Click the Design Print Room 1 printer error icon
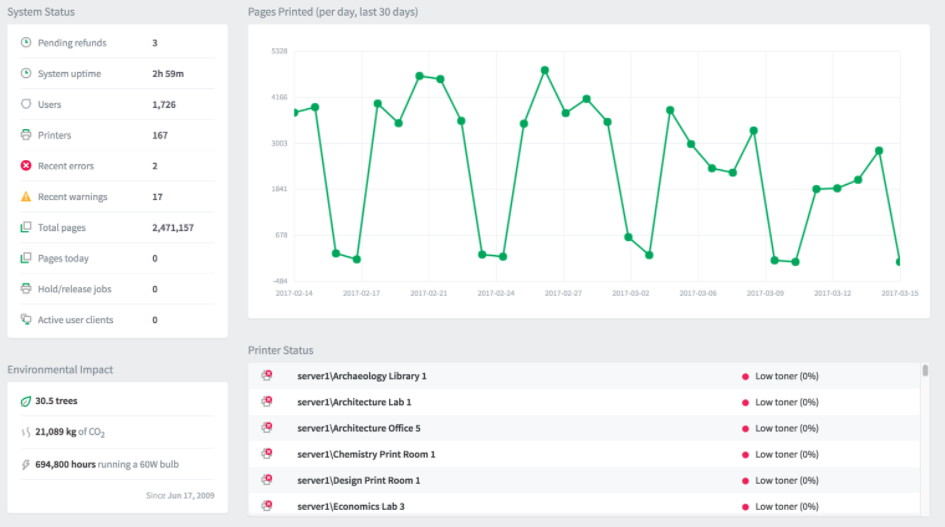 click(x=267, y=479)
